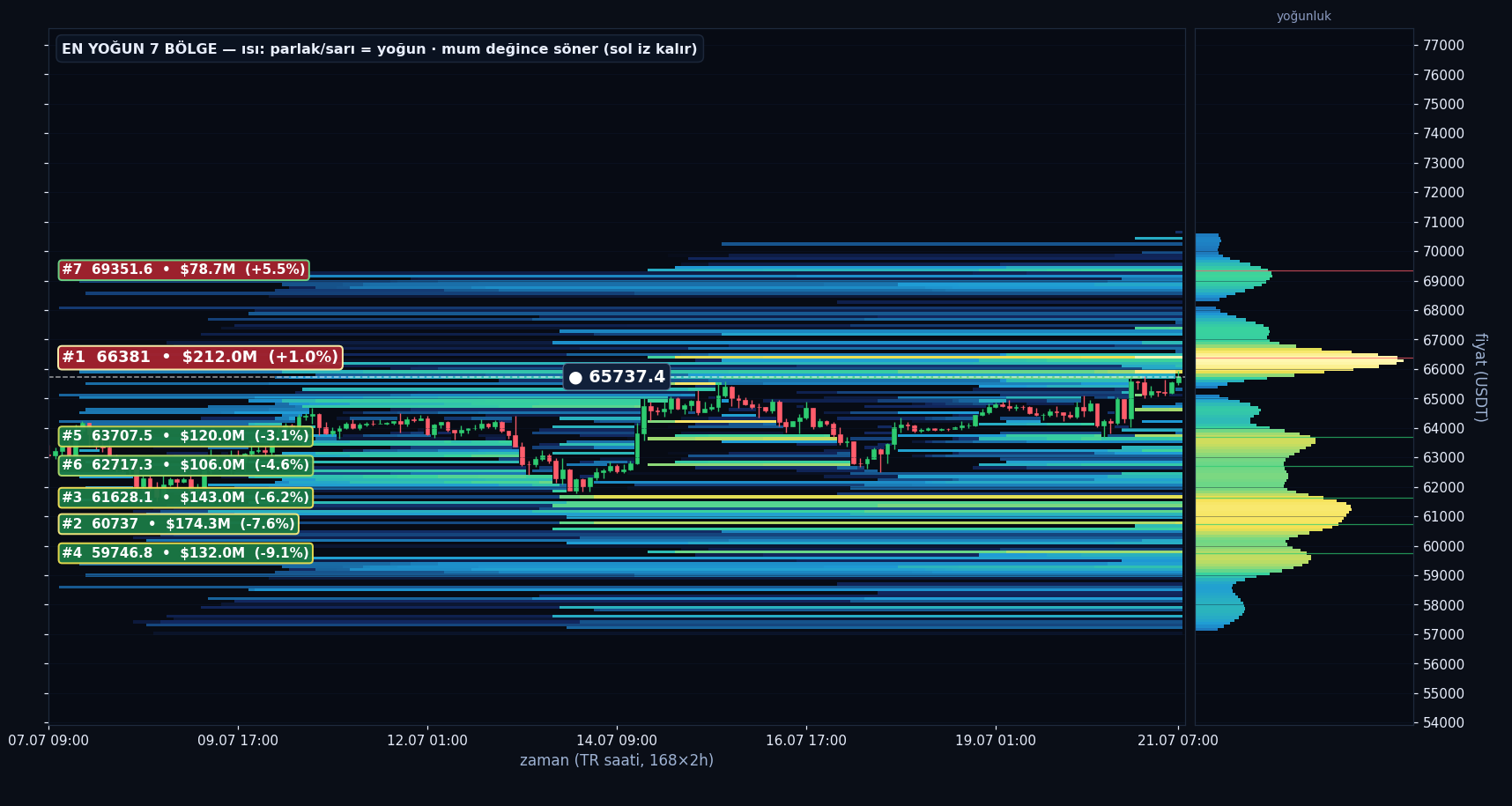This screenshot has width=1512, height=806.
Task: Click the #2 60737 $174.3M zone label
Action: [x=178, y=524]
